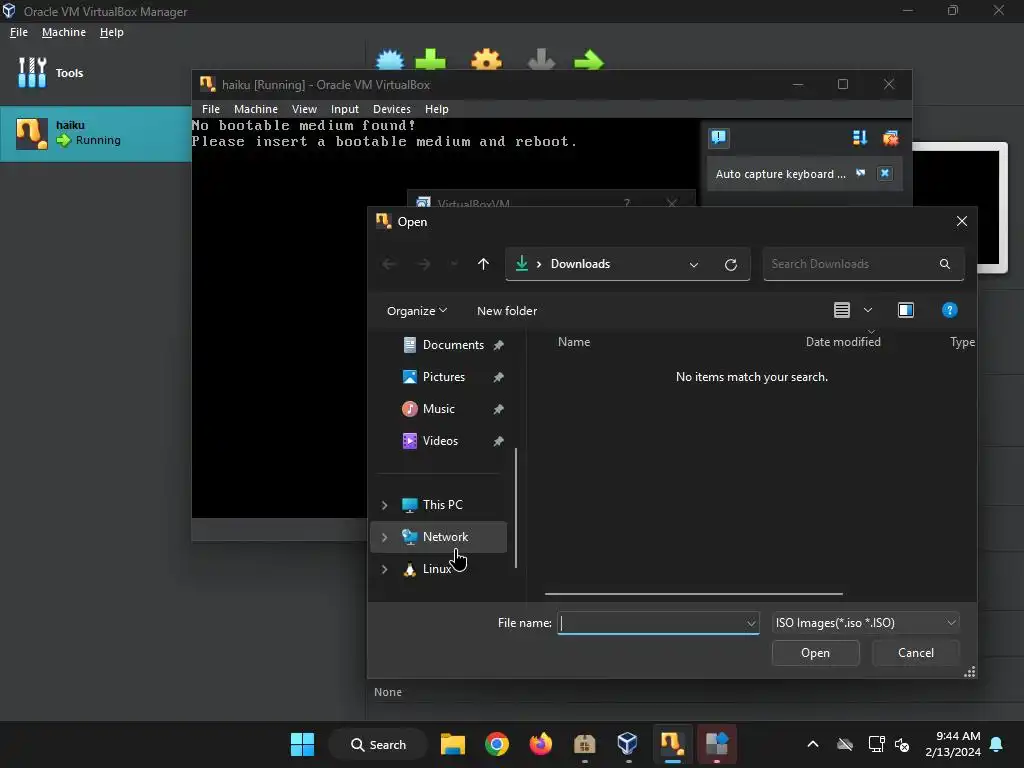
Task: Select the haiku VM entry
Action: pos(95,133)
